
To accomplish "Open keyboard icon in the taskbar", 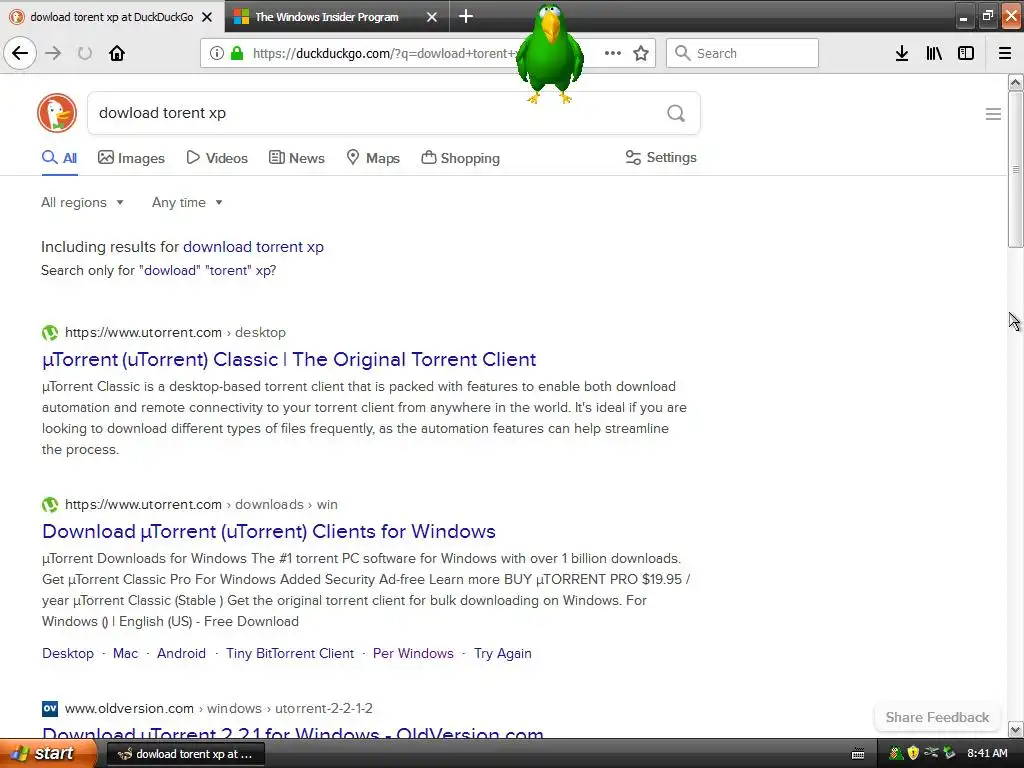I will (x=858, y=754).
